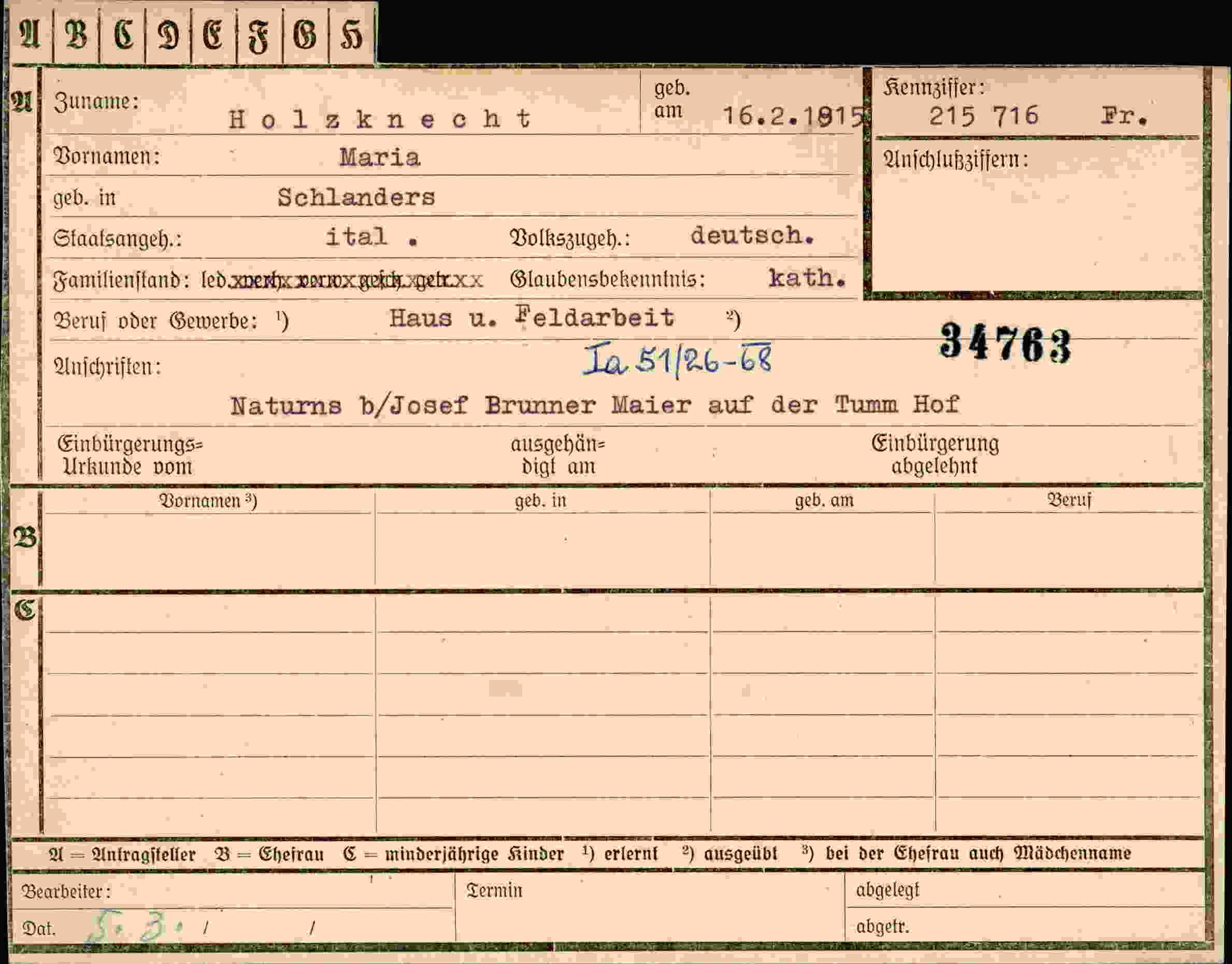Click the geb. am column header

pyautogui.click(x=824, y=501)
